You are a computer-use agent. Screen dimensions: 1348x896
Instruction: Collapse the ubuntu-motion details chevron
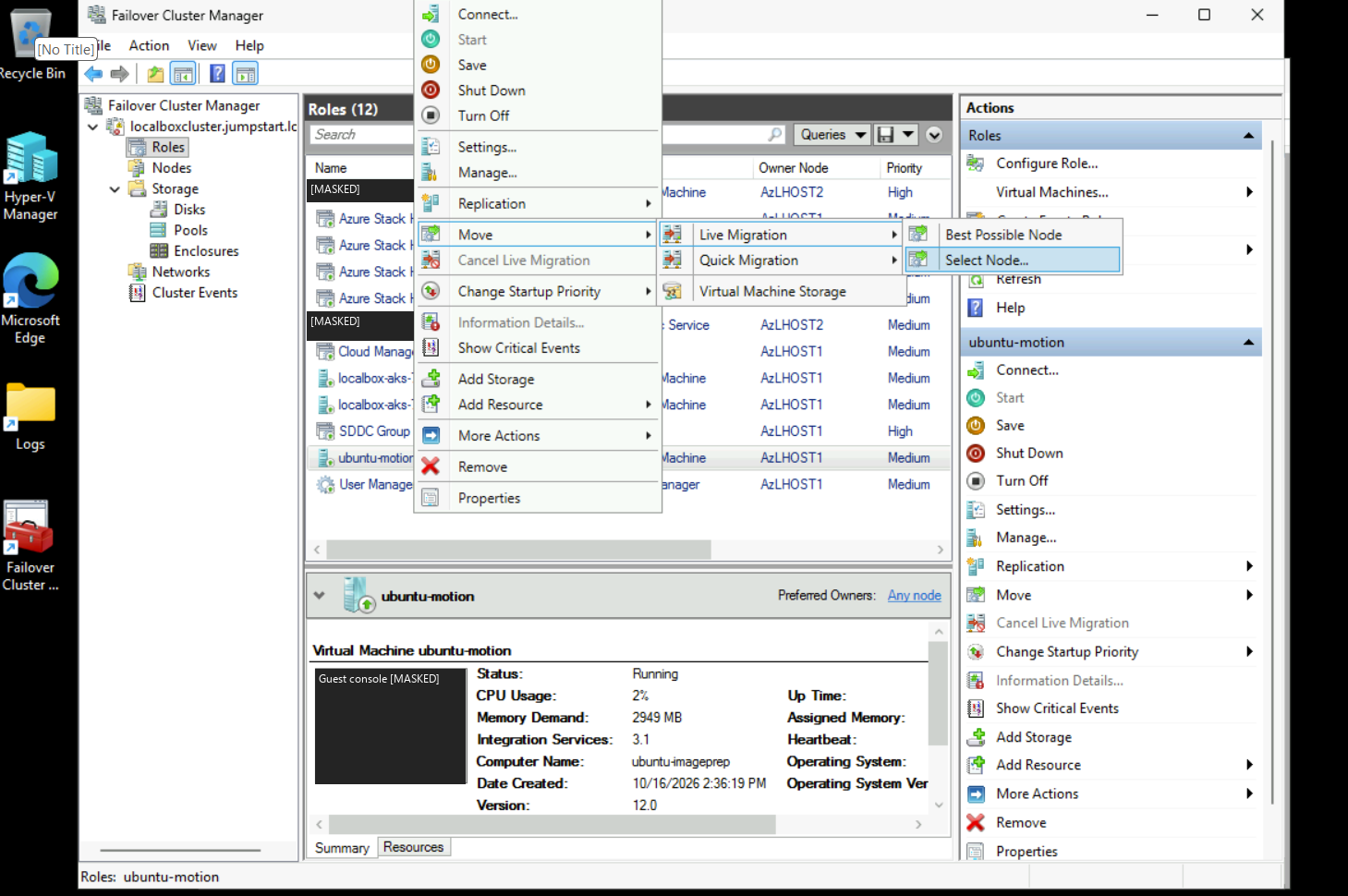pos(320,596)
